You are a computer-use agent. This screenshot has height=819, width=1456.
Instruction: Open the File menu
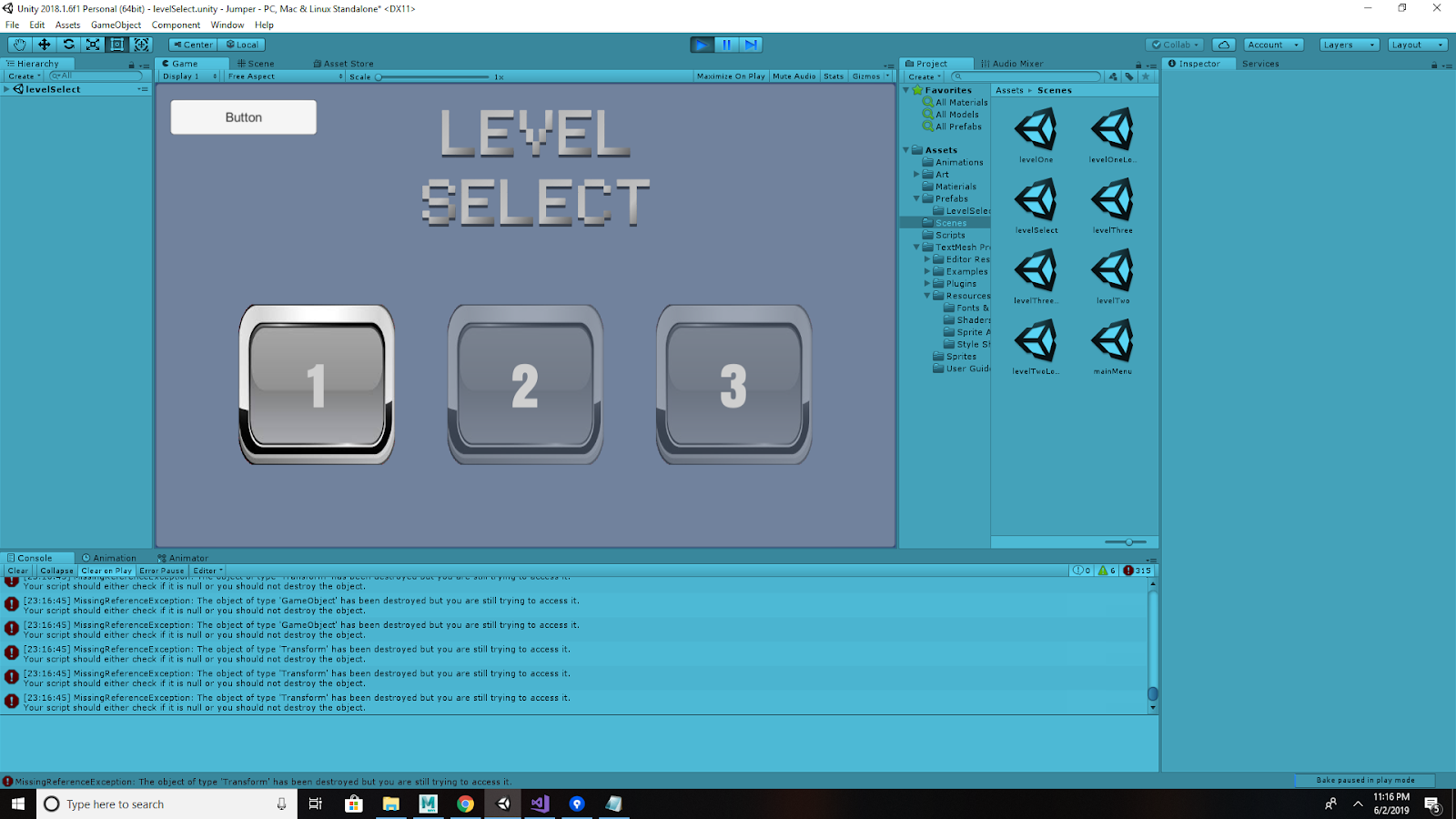coord(13,25)
